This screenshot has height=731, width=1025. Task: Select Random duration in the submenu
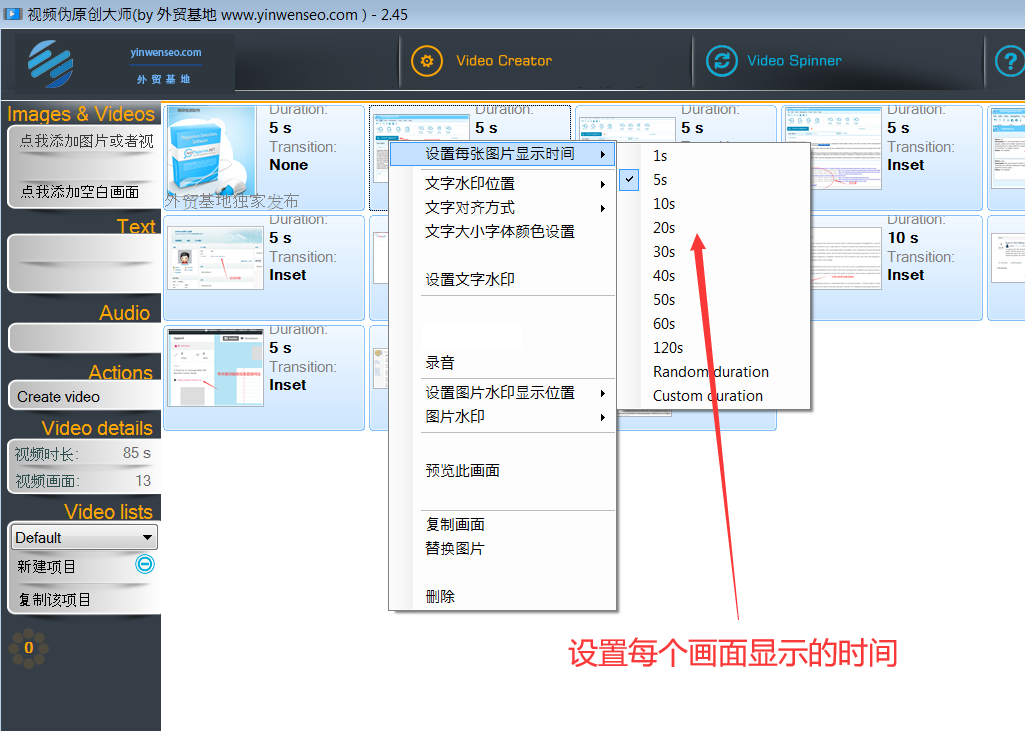click(711, 372)
